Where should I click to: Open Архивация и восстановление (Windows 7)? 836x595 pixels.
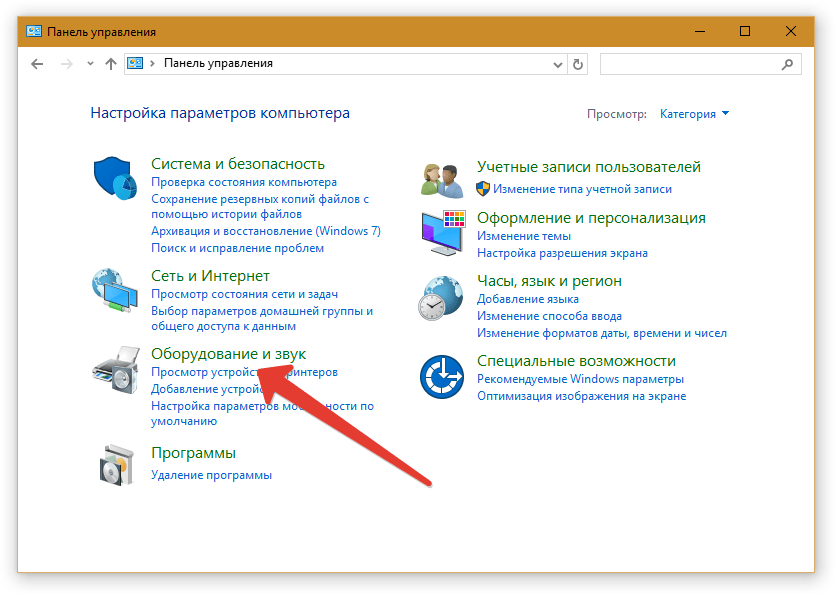(x=266, y=231)
